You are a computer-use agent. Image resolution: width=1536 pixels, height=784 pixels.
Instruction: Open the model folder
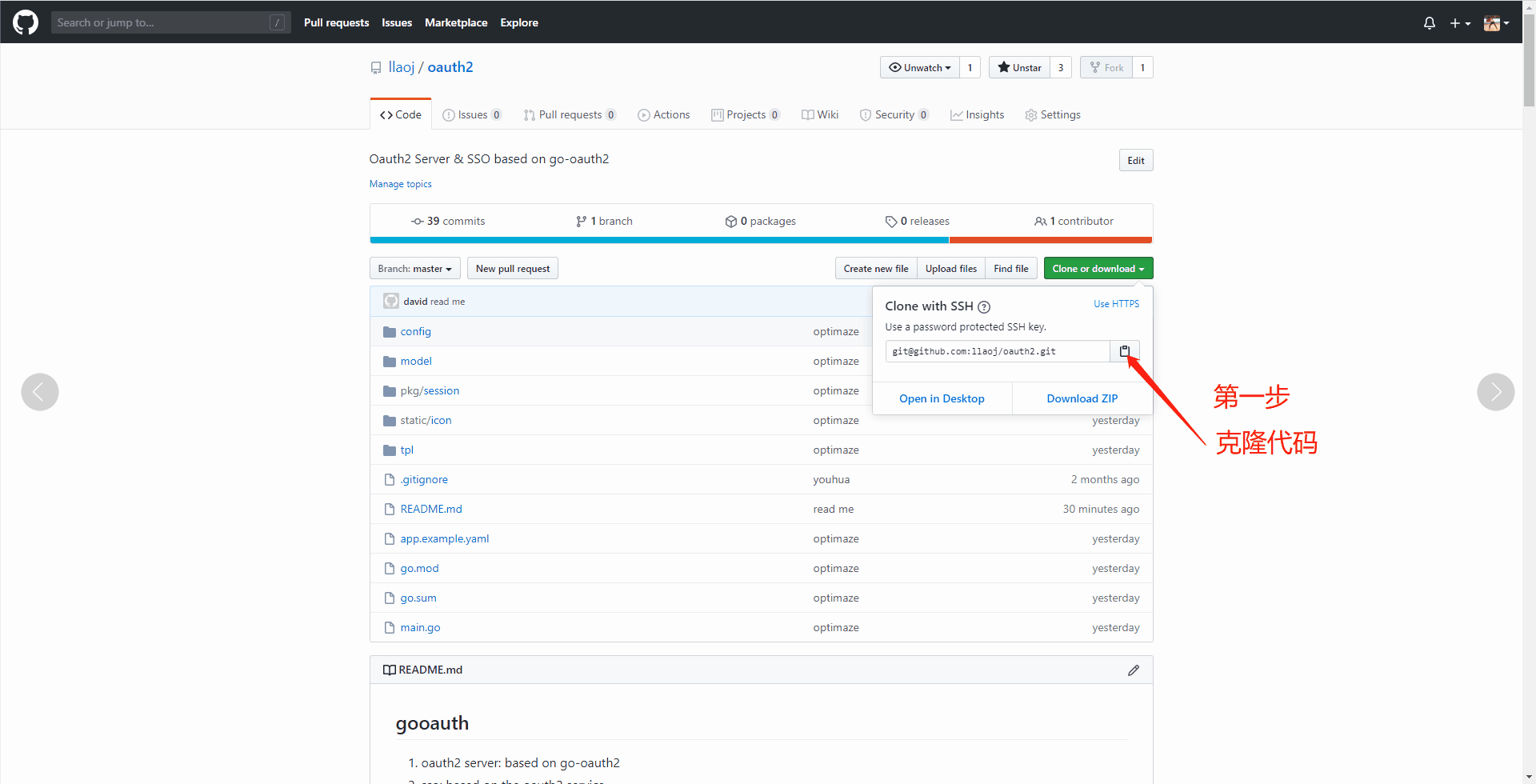point(416,362)
